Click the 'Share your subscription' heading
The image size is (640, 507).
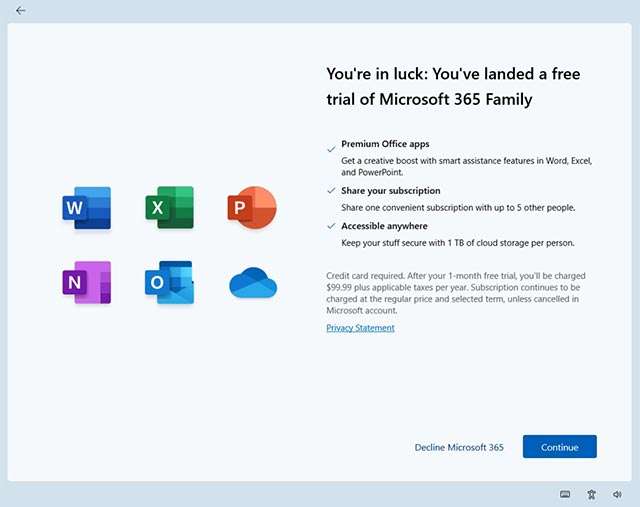pos(391,191)
